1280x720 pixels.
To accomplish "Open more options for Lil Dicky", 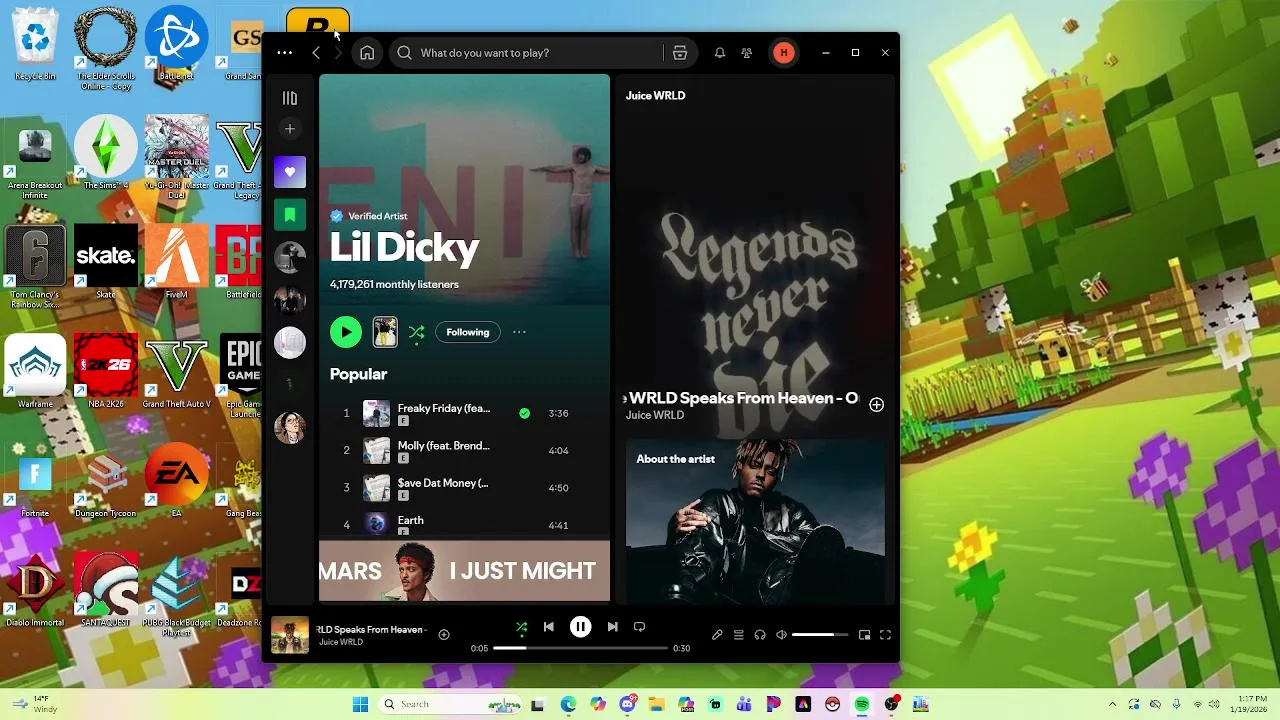I will 519,332.
